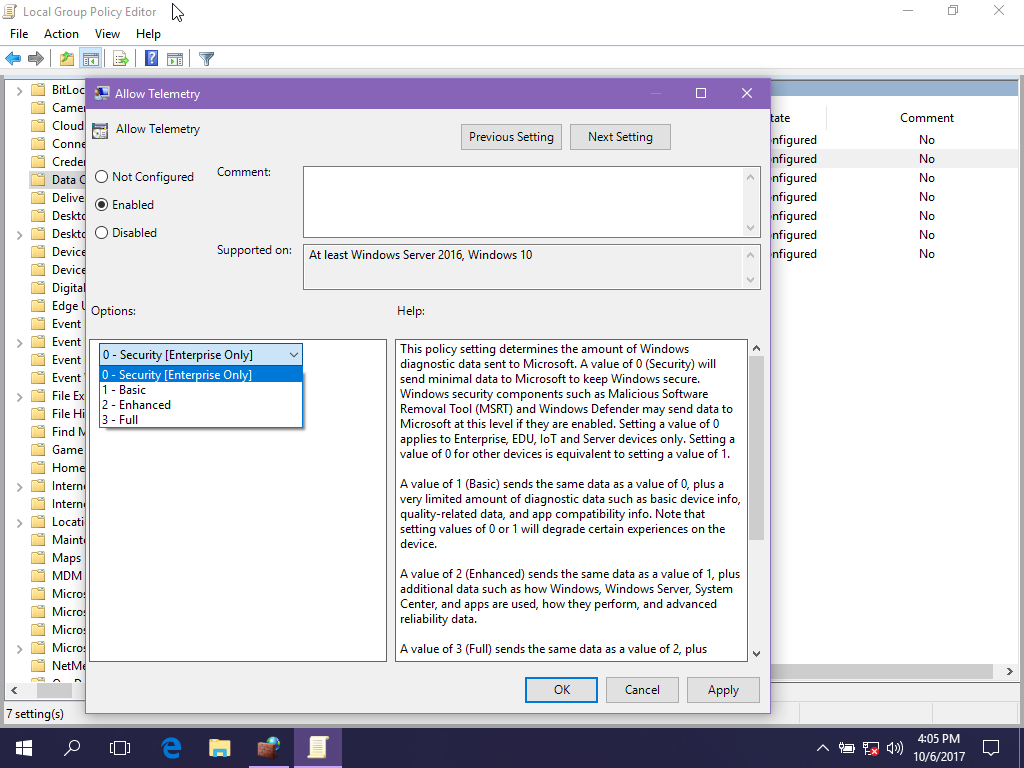Click the Filter funnel icon in toolbar

click(x=206, y=59)
